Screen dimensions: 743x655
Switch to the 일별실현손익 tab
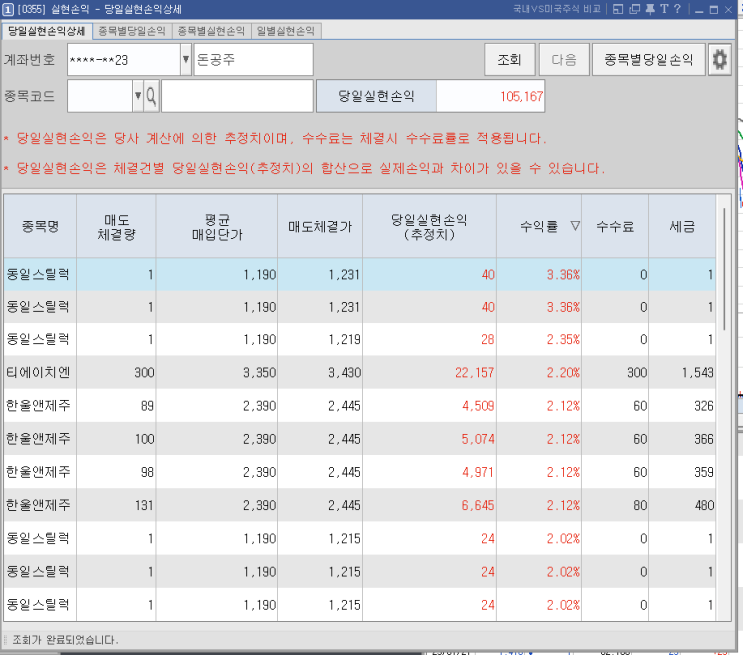[x=286, y=31]
